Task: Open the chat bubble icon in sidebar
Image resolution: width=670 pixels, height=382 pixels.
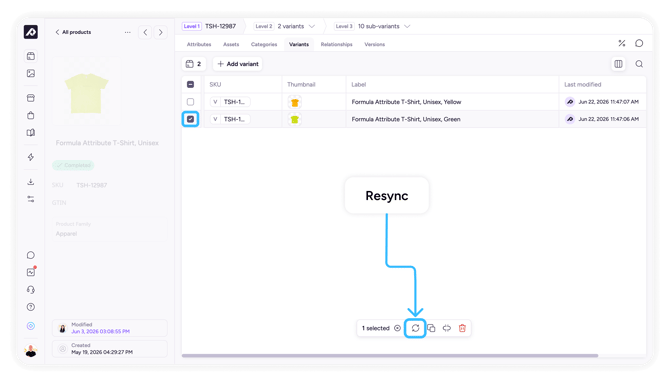Action: [x=31, y=255]
